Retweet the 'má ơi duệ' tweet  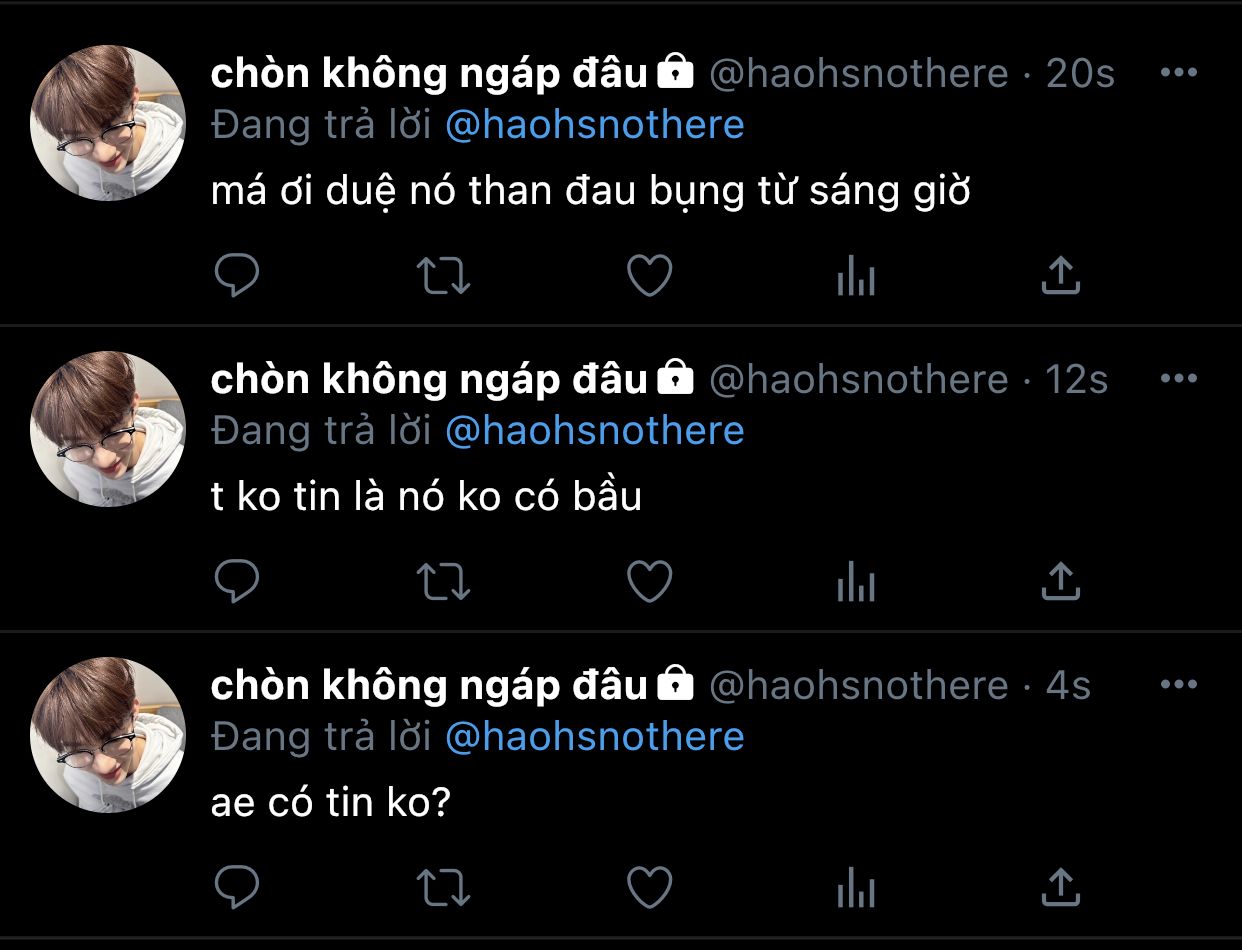(x=443, y=276)
